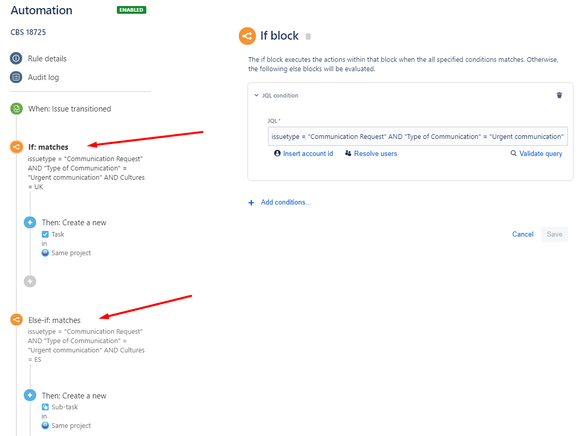Open the Audit log section

coord(43,77)
